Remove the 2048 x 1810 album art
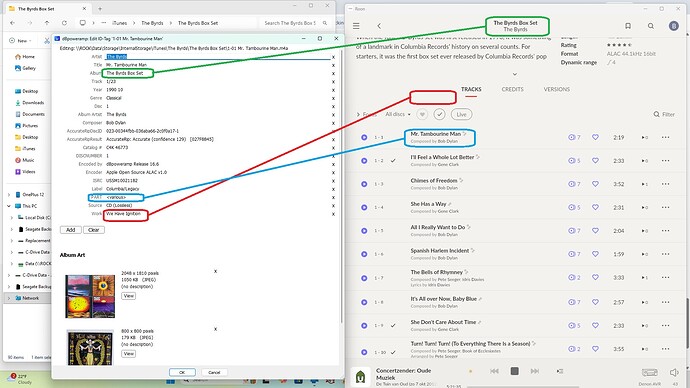This screenshot has height=388, width=690. click(x=216, y=271)
